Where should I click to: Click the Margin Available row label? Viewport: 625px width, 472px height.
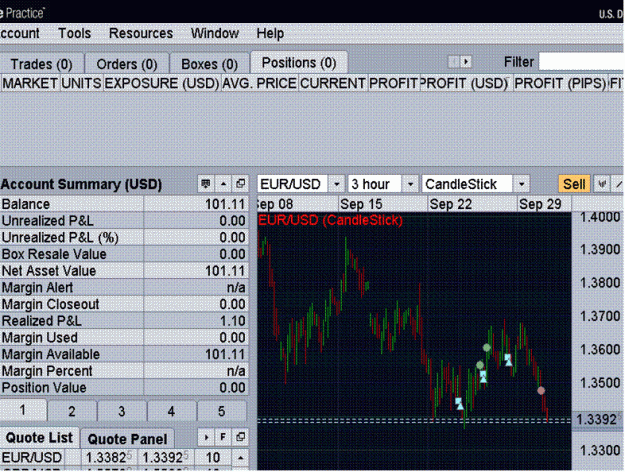point(51,354)
